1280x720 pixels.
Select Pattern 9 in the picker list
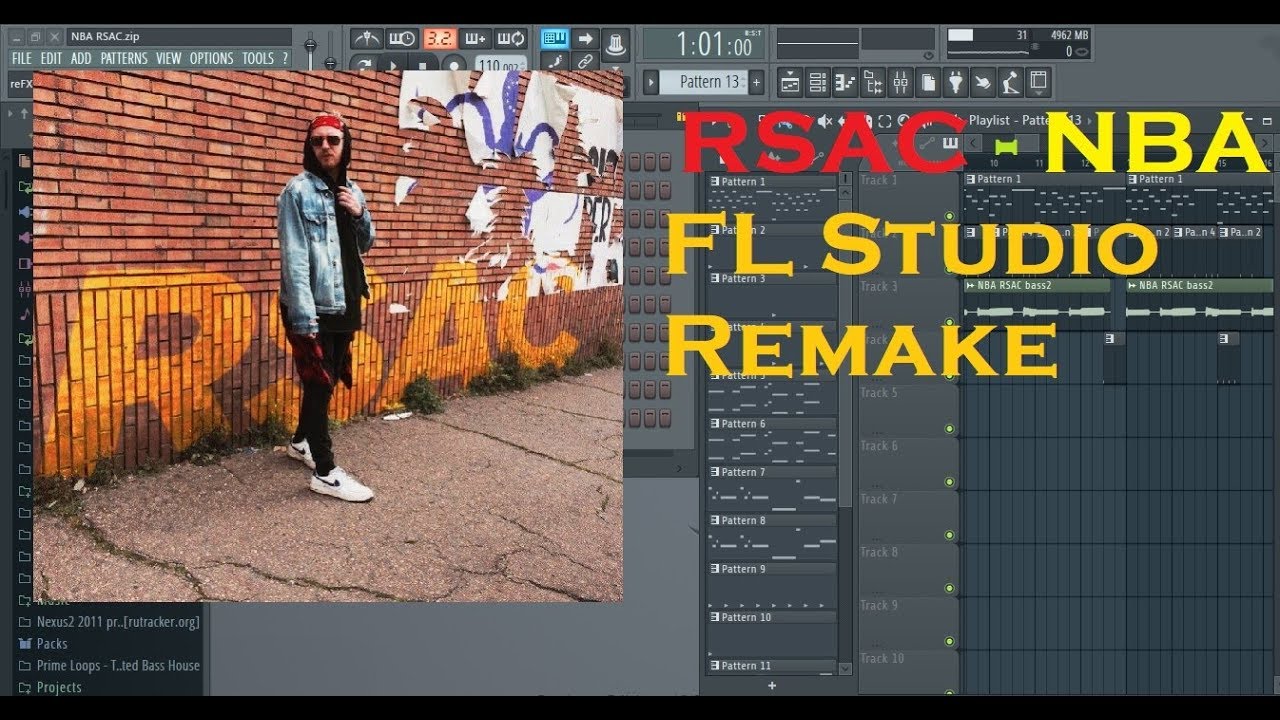point(771,584)
